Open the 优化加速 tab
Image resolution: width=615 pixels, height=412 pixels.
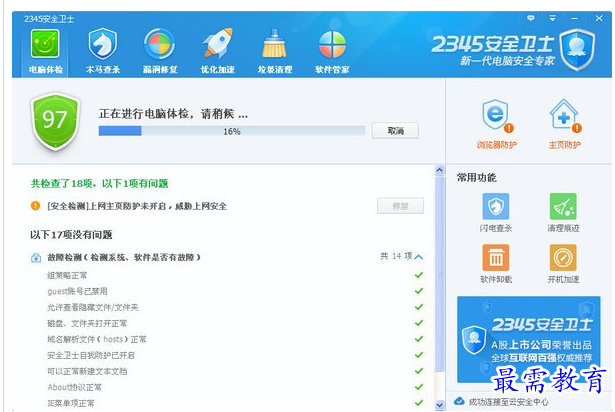tap(217, 52)
